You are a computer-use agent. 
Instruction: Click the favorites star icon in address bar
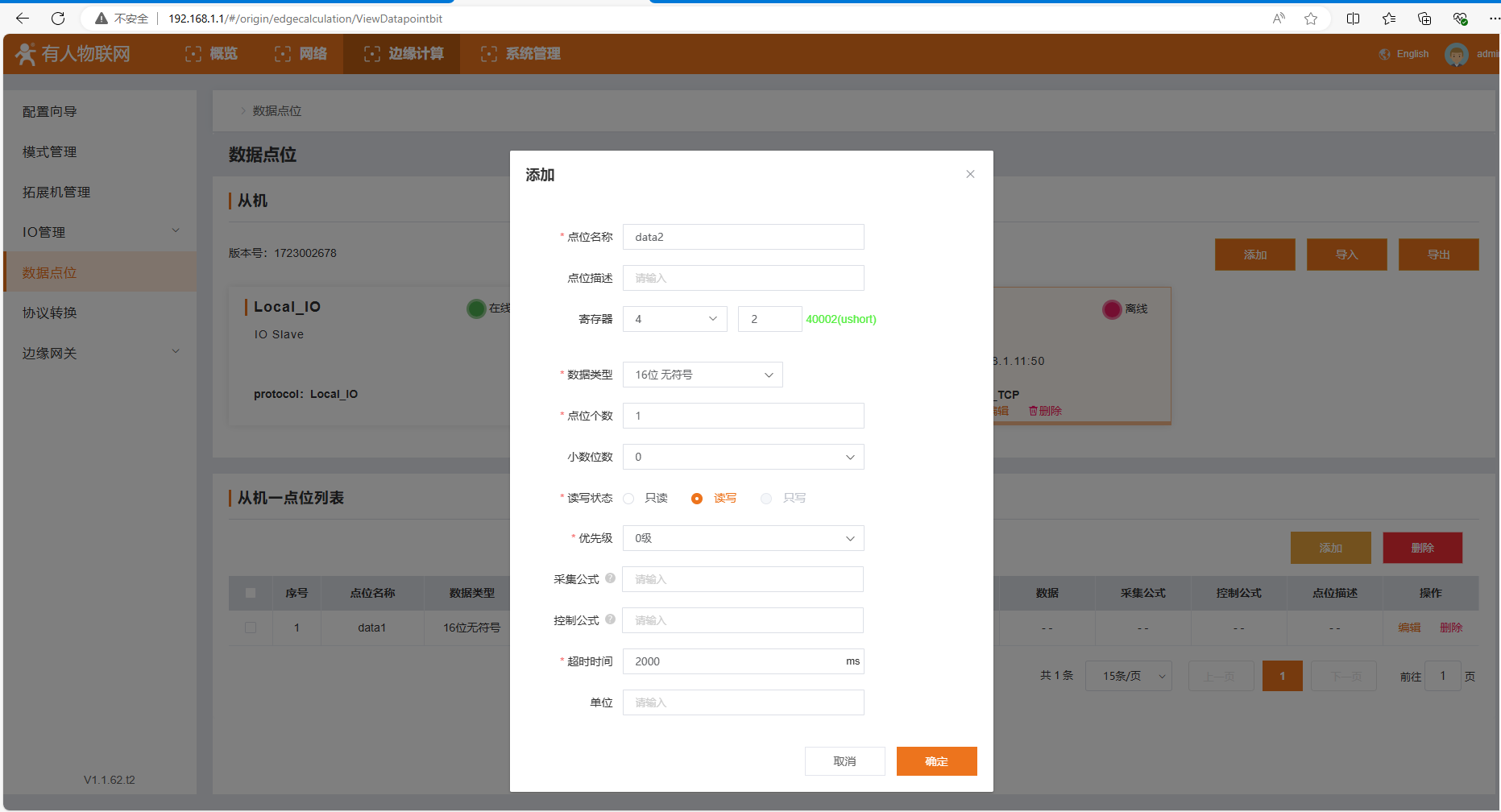1311,19
